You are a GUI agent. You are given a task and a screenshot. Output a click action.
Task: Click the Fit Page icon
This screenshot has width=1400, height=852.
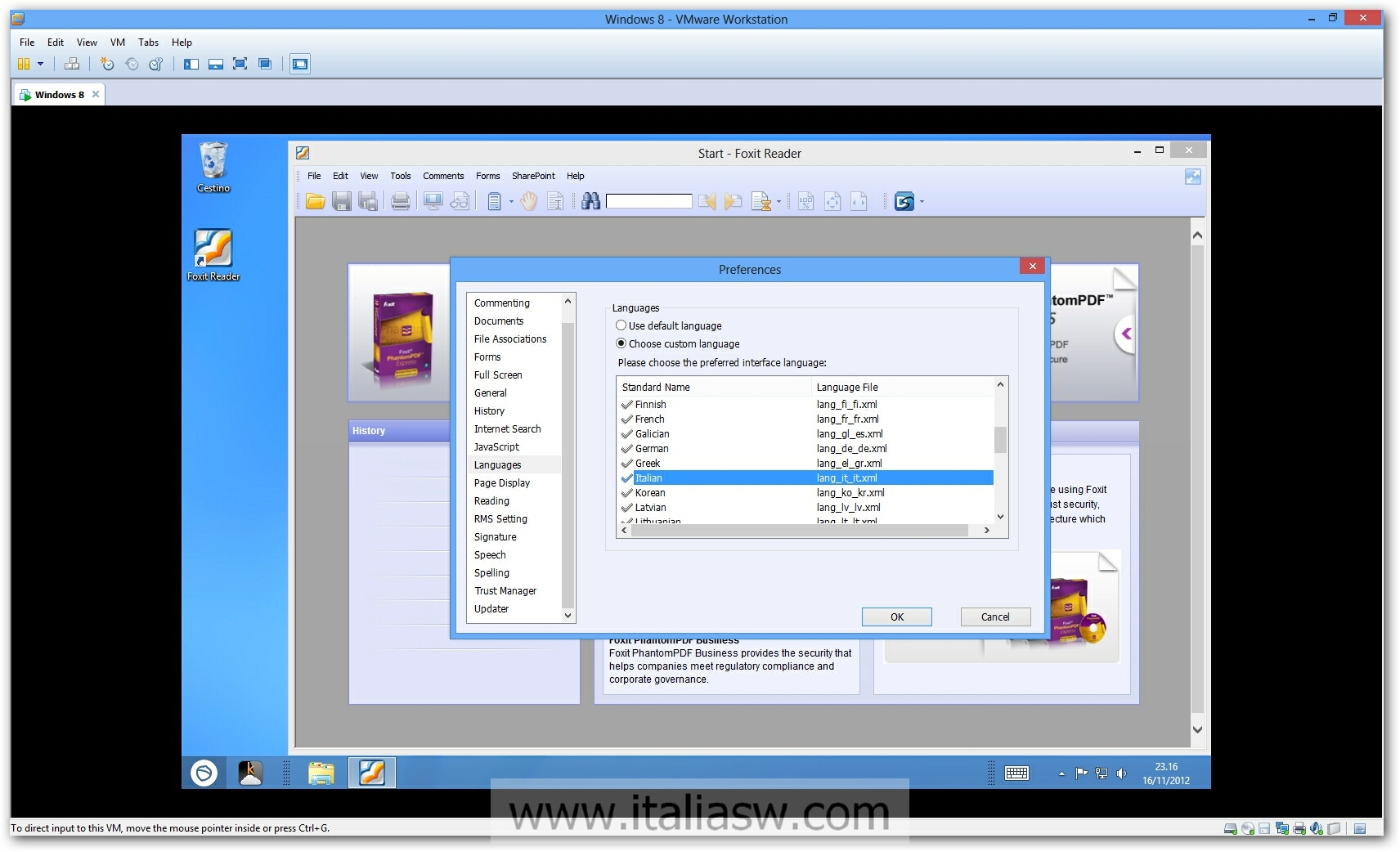pyautogui.click(x=832, y=201)
